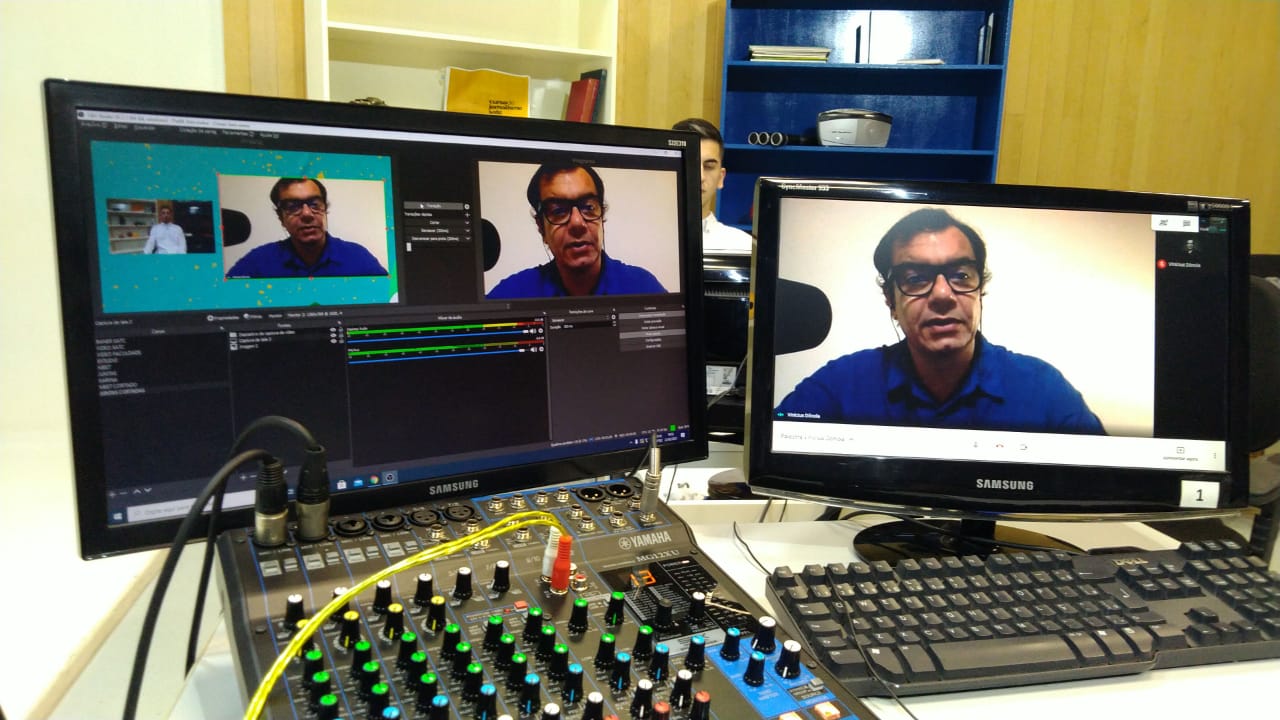This screenshot has height=720, width=1280.
Task: Open the Mail app from the taskbar
Action: pyautogui.click(x=358, y=483)
